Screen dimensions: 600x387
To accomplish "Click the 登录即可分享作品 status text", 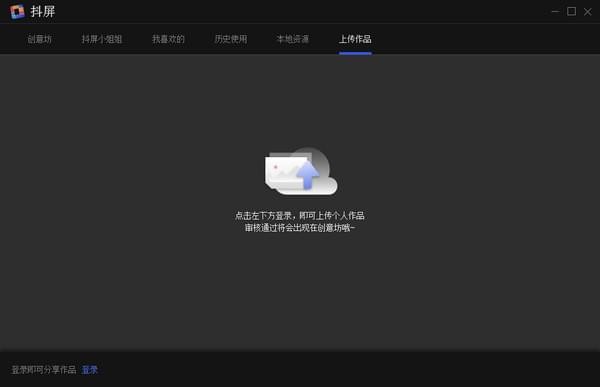I will point(44,370).
